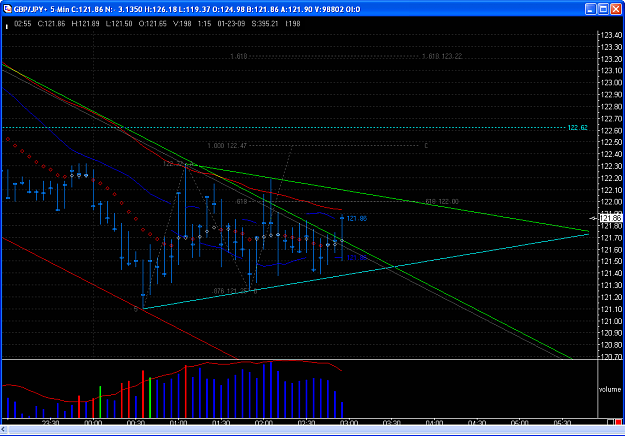Image resolution: width=625 pixels, height=436 pixels.
Task: Click the horizontal scrollbar track under the chart
Action: click(315, 430)
